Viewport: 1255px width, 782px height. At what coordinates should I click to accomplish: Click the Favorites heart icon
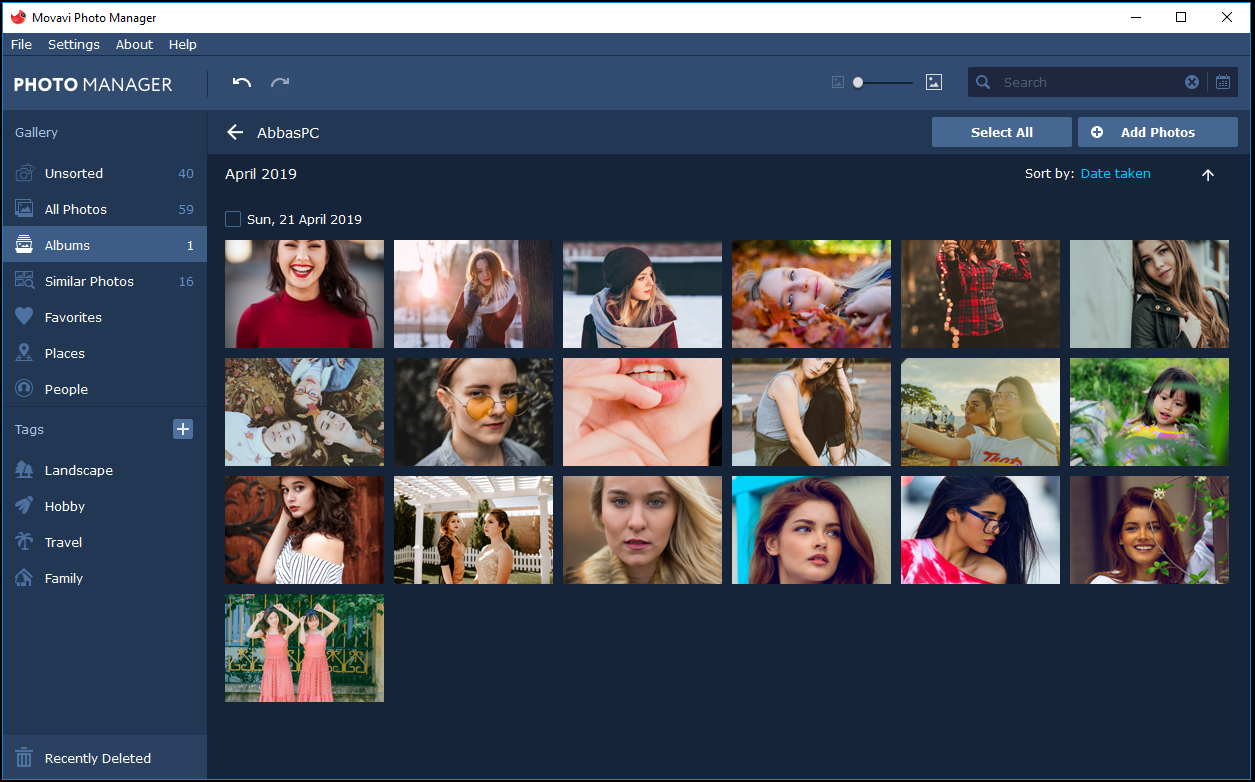[24, 317]
